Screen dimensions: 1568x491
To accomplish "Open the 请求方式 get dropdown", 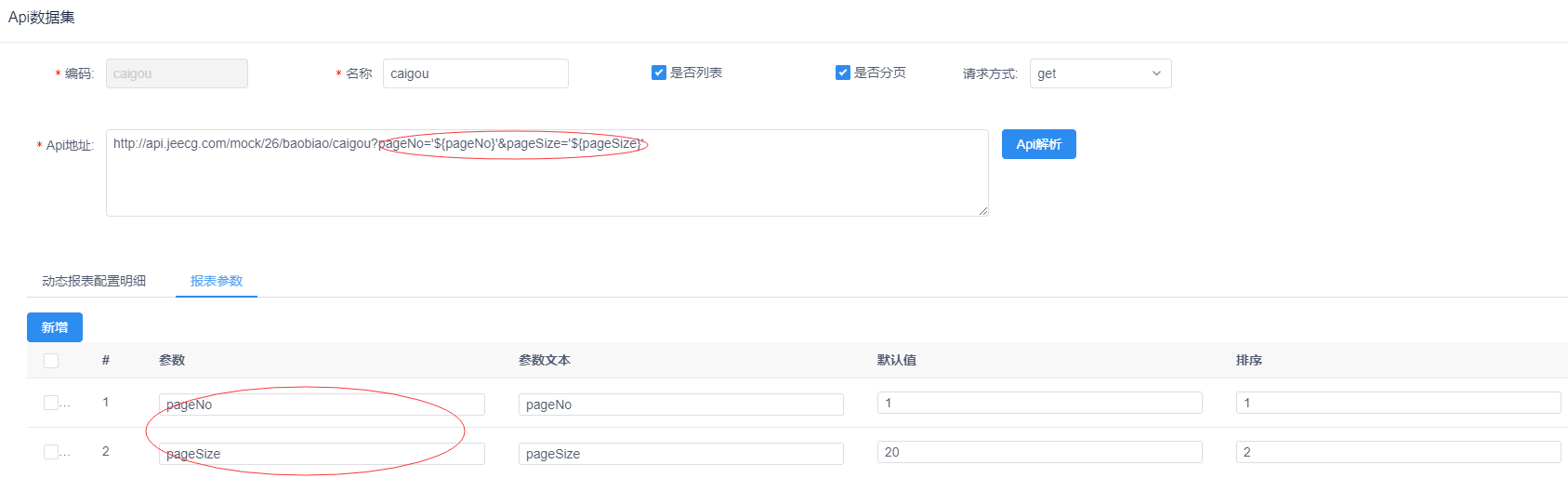I will (x=1100, y=73).
